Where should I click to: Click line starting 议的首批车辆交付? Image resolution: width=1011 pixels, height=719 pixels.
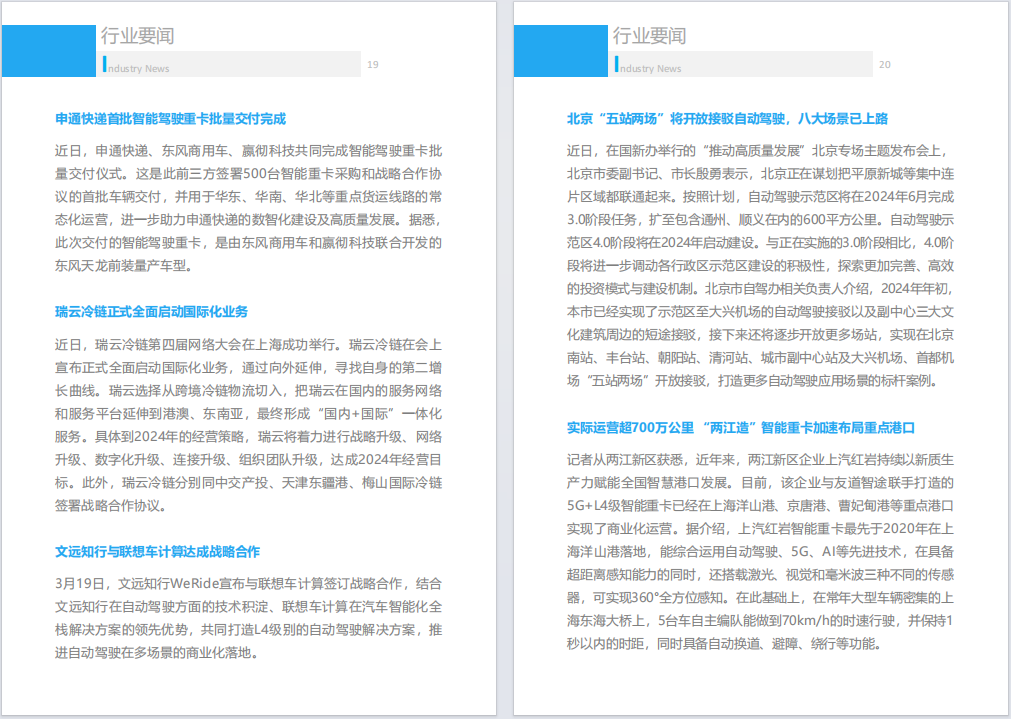coord(248,197)
